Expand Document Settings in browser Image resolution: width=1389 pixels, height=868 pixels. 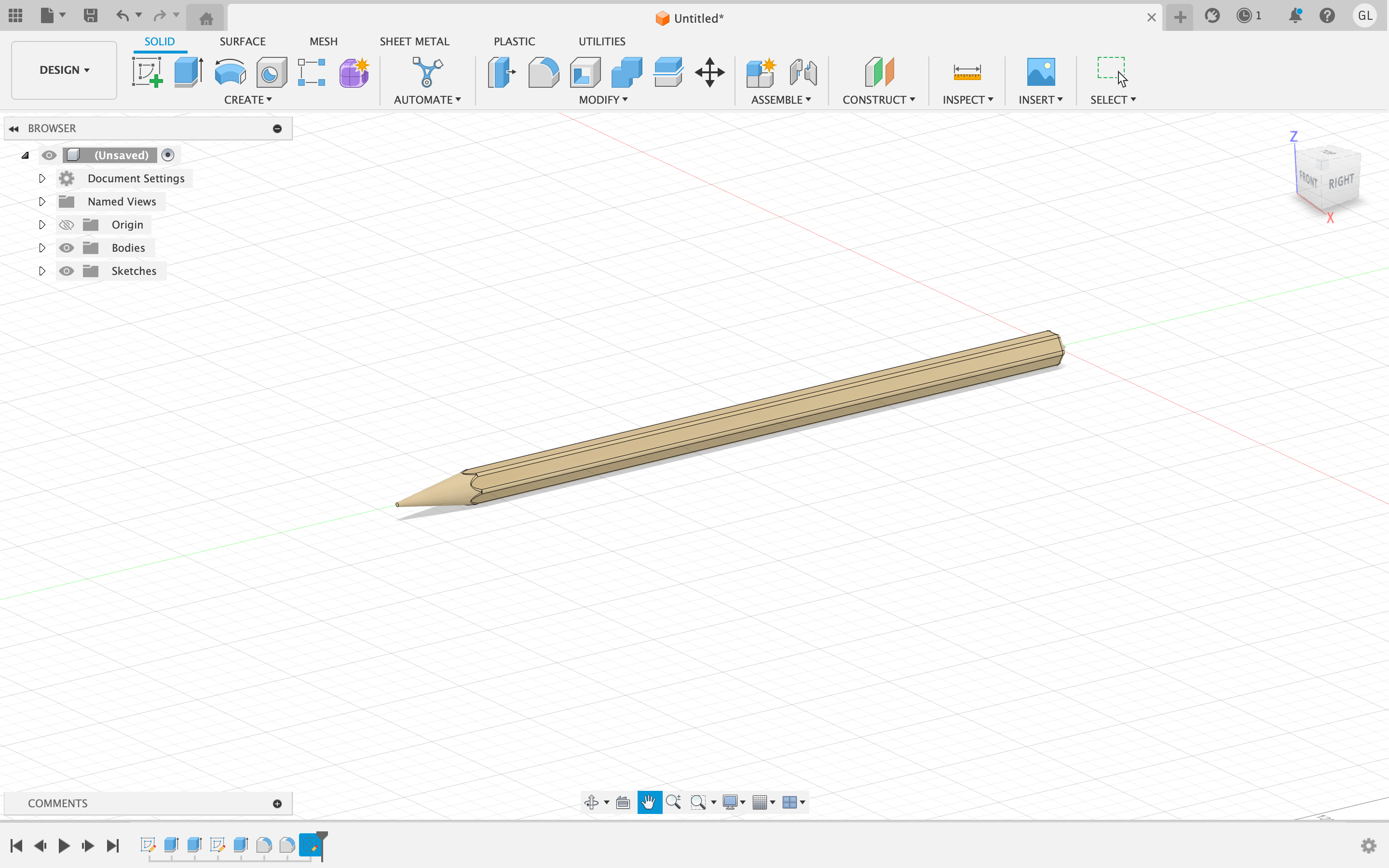pos(42,178)
